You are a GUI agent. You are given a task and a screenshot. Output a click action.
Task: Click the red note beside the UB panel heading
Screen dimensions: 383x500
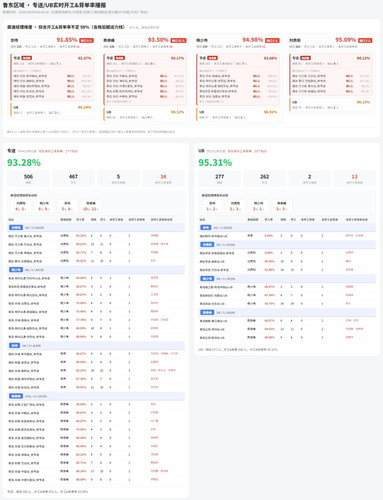point(247,151)
